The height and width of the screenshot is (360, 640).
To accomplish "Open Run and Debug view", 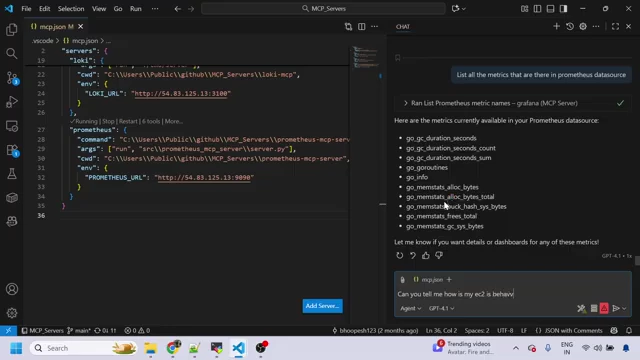I will [12, 102].
